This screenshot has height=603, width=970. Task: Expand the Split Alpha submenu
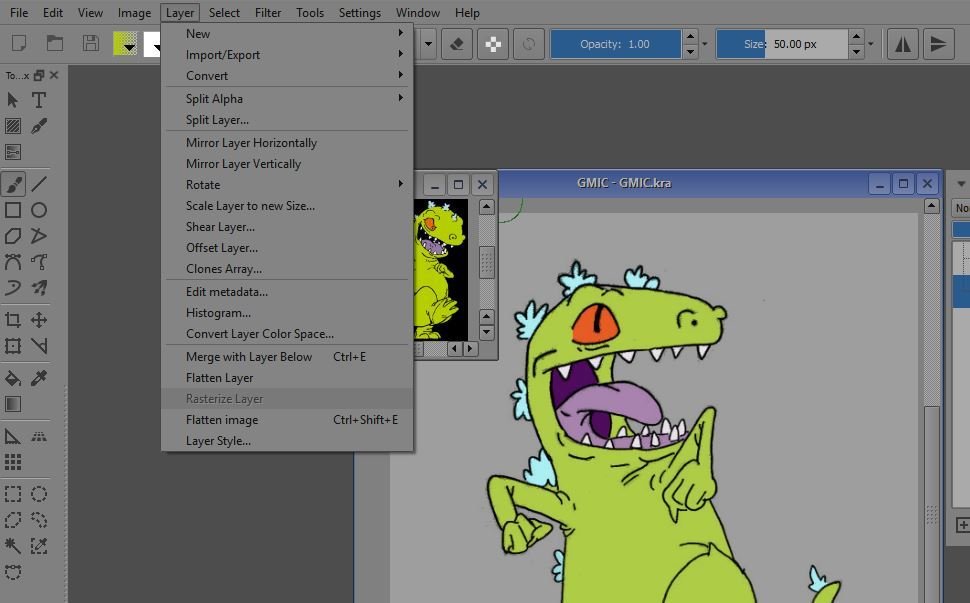point(287,98)
